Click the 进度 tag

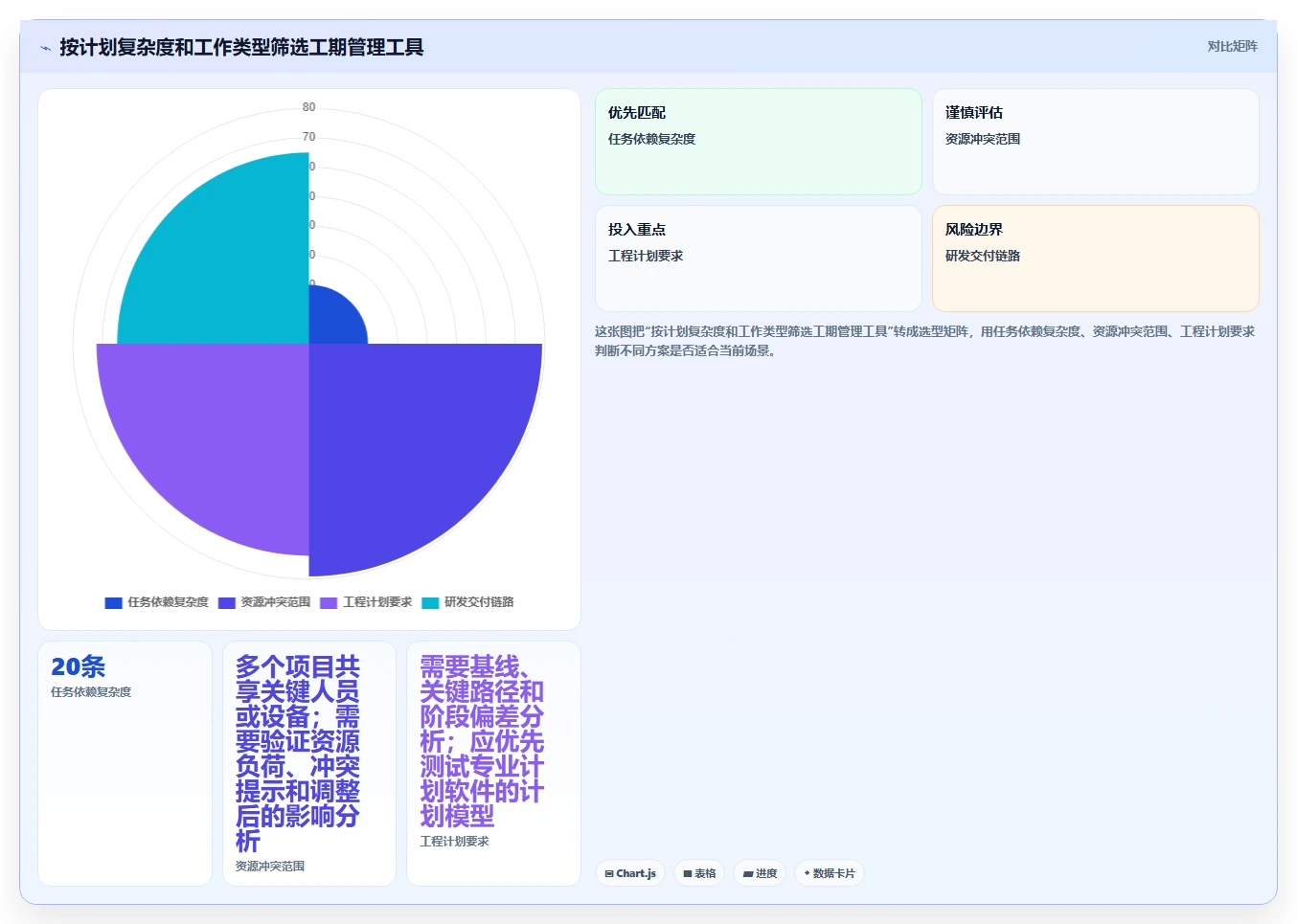[760, 873]
